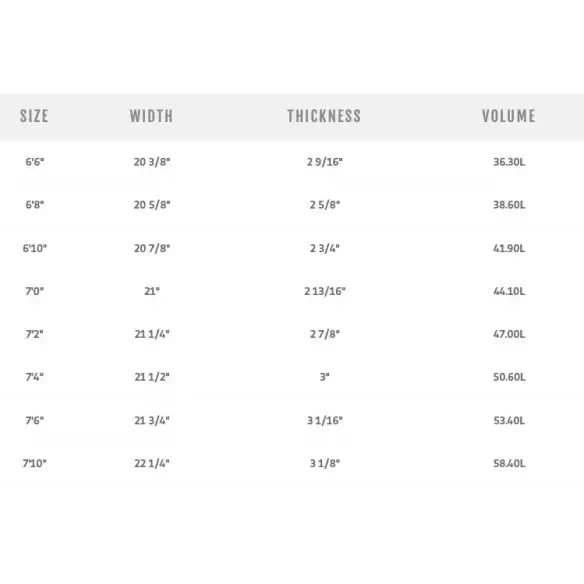Image resolution: width=584 pixels, height=584 pixels.
Task: Click the WIDTH column header
Action: coord(151,116)
